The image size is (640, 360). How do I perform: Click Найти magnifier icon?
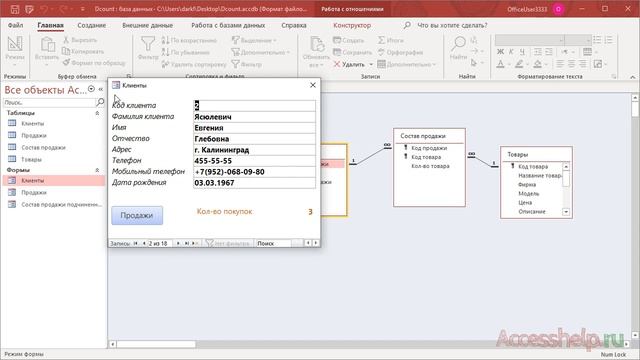(x=458, y=43)
